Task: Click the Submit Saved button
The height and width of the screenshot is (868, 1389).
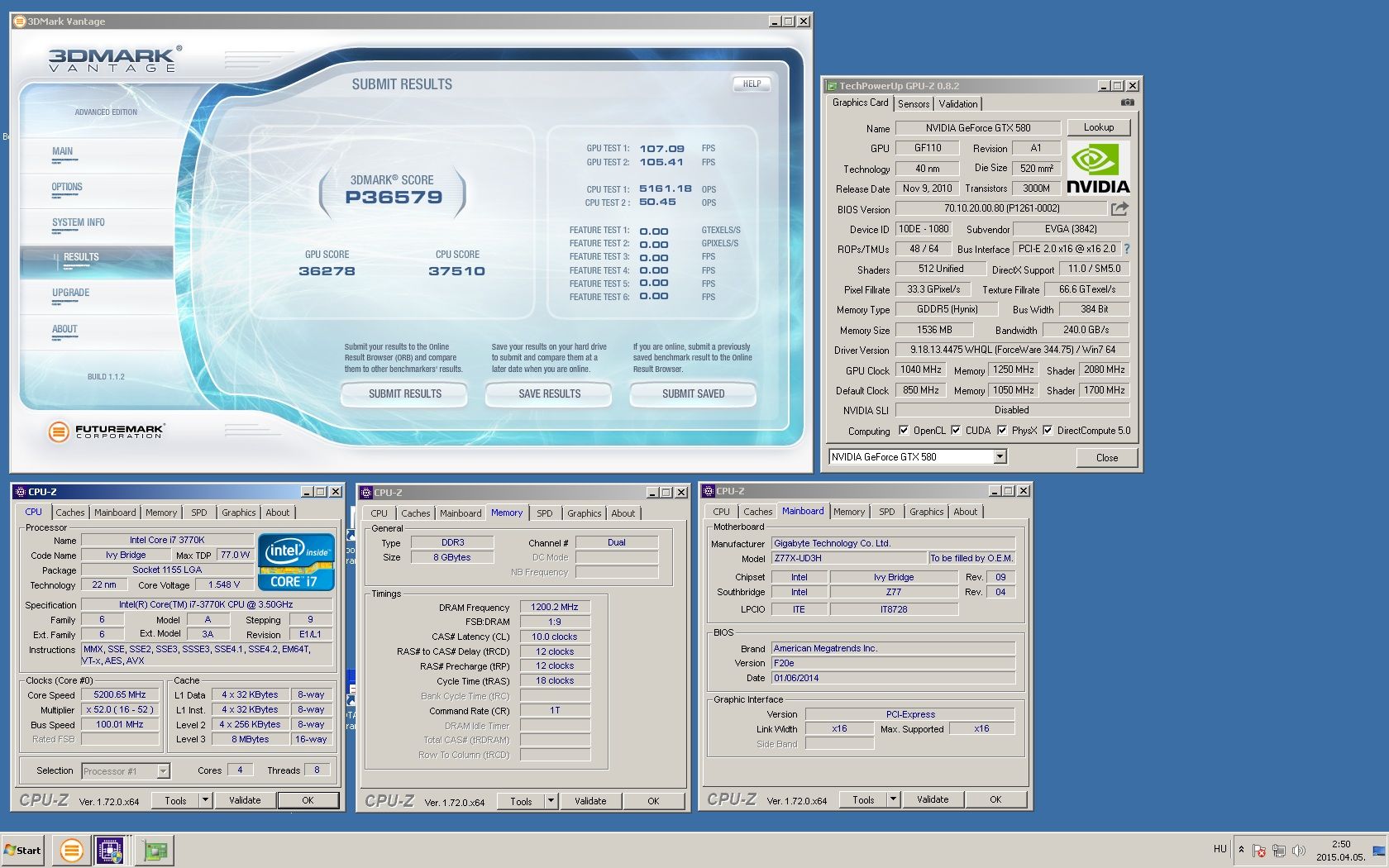Action: 693,394
